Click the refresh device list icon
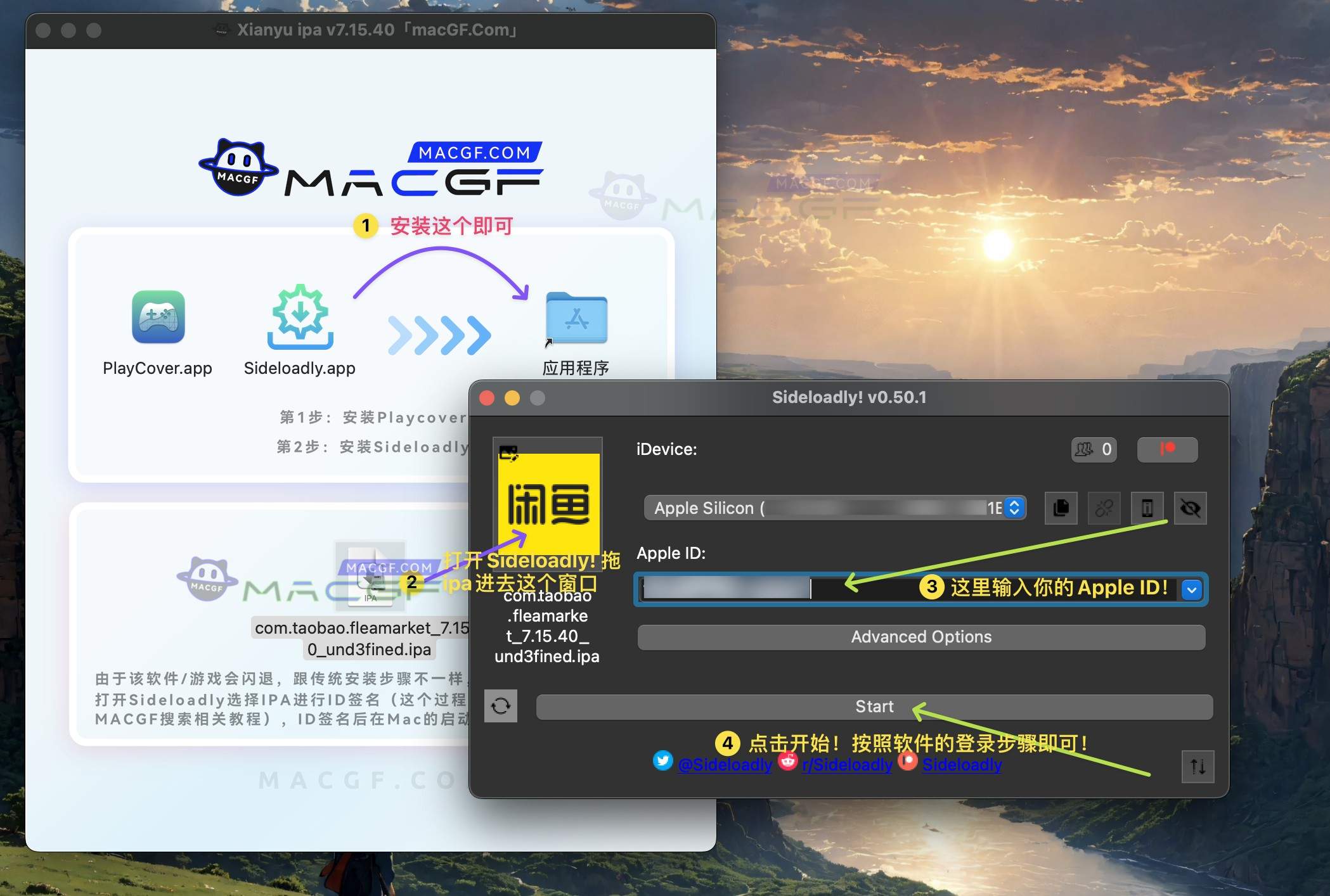The width and height of the screenshot is (1330, 896). coord(500,706)
